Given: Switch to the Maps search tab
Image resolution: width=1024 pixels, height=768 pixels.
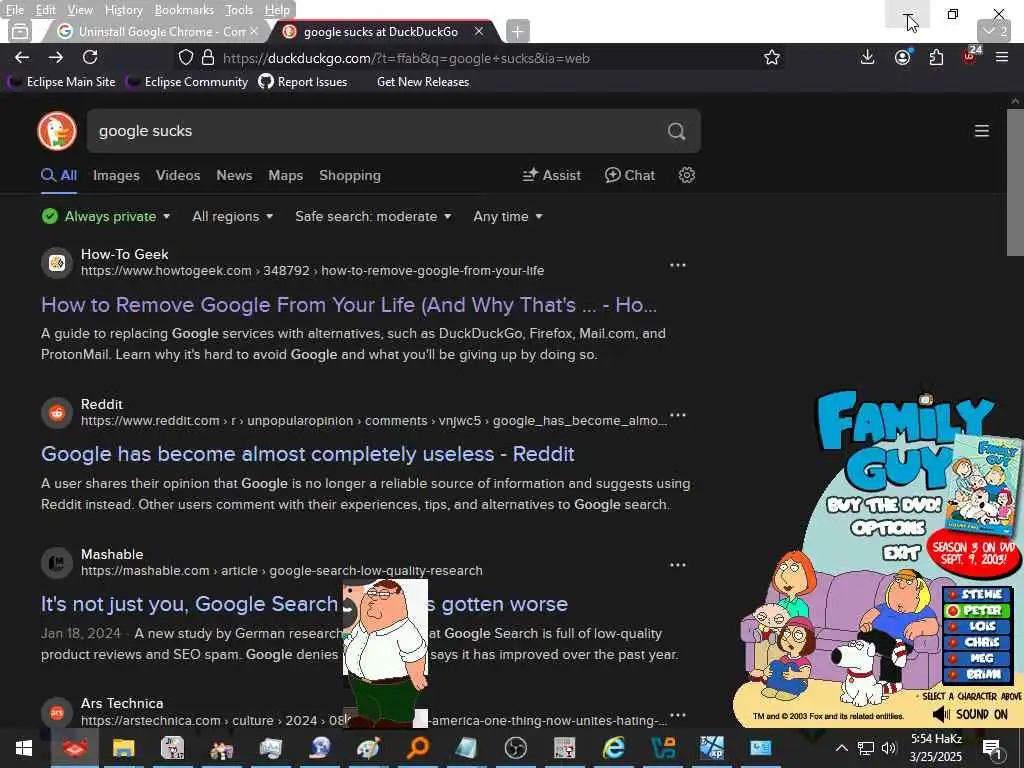Looking at the screenshot, I should tap(285, 175).
